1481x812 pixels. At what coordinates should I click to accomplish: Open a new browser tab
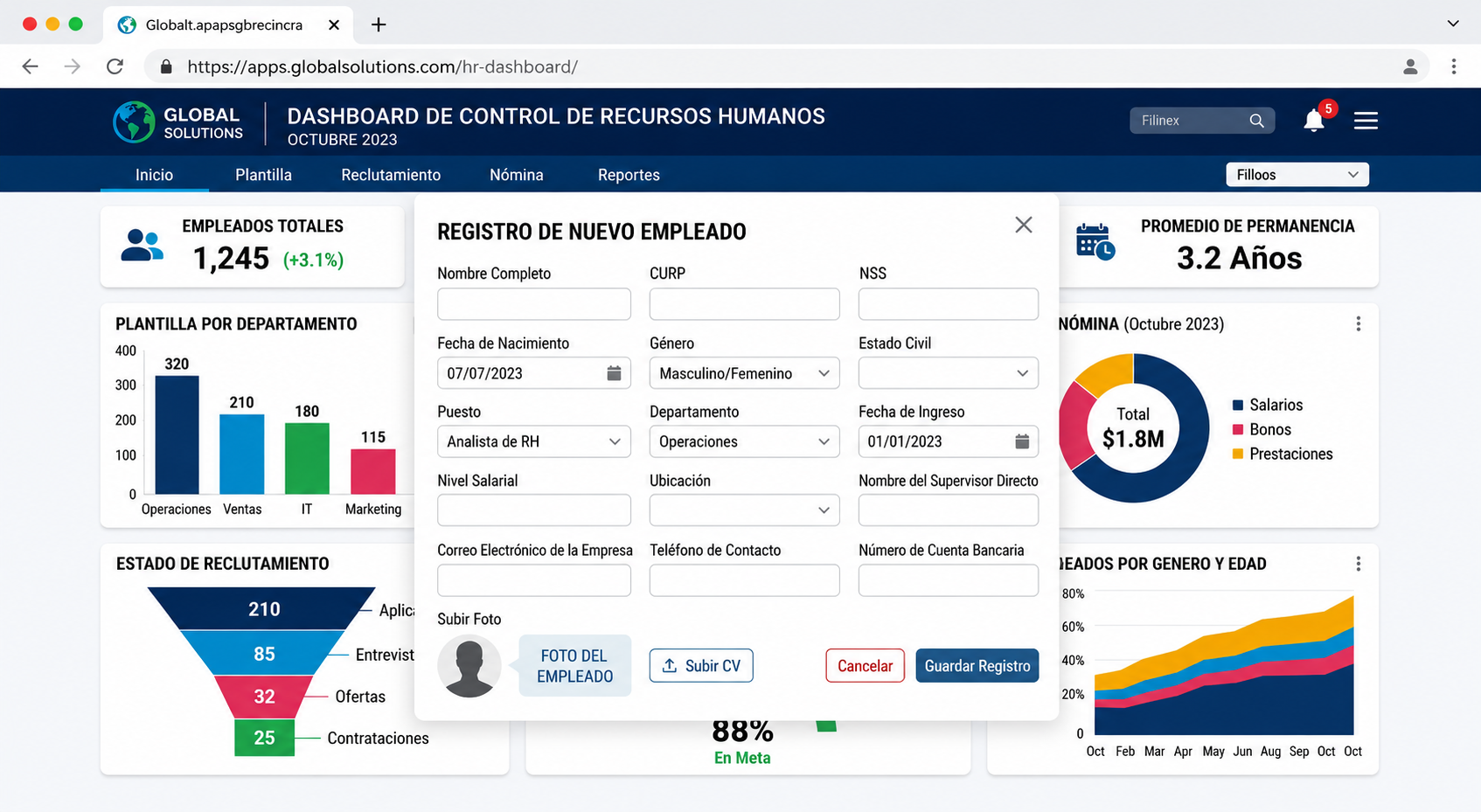(x=379, y=24)
